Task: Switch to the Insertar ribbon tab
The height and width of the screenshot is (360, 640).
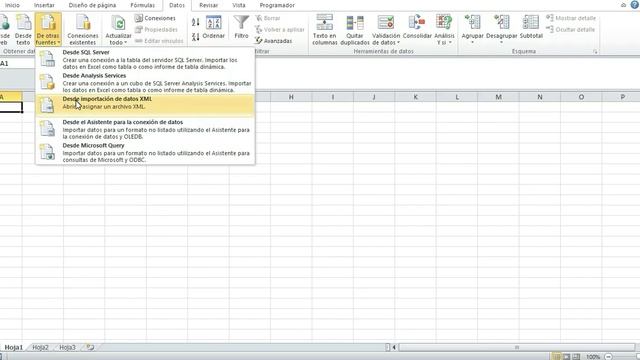Action: pyautogui.click(x=44, y=5)
